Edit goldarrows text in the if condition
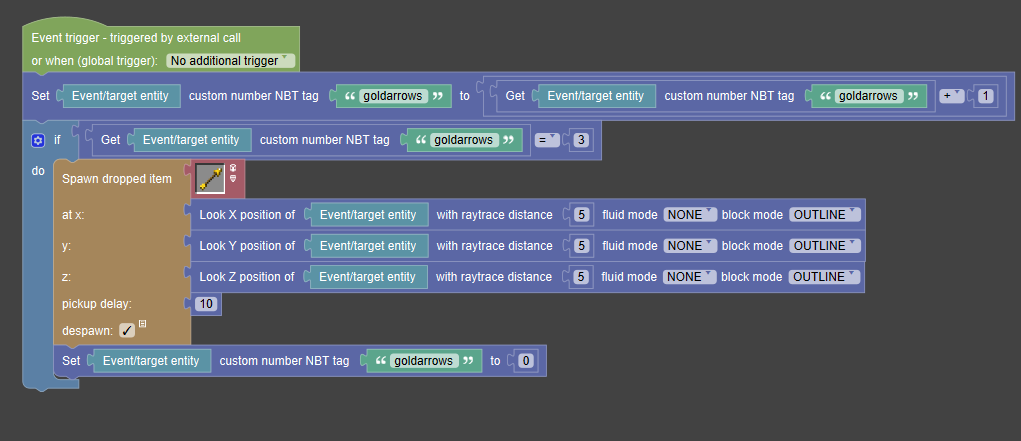1021x441 pixels. point(464,140)
